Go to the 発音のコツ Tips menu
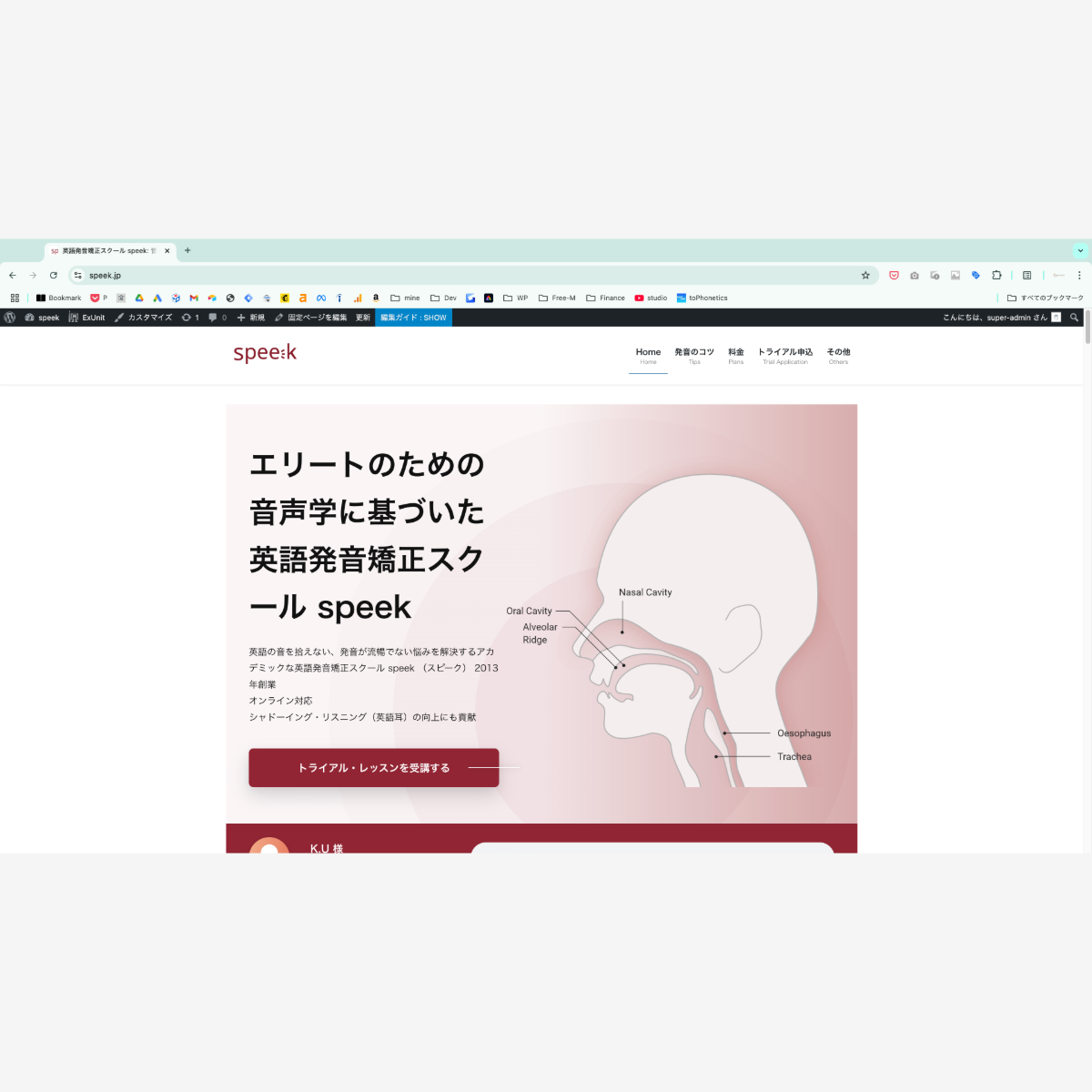This screenshot has height=1092, width=1092. (694, 355)
